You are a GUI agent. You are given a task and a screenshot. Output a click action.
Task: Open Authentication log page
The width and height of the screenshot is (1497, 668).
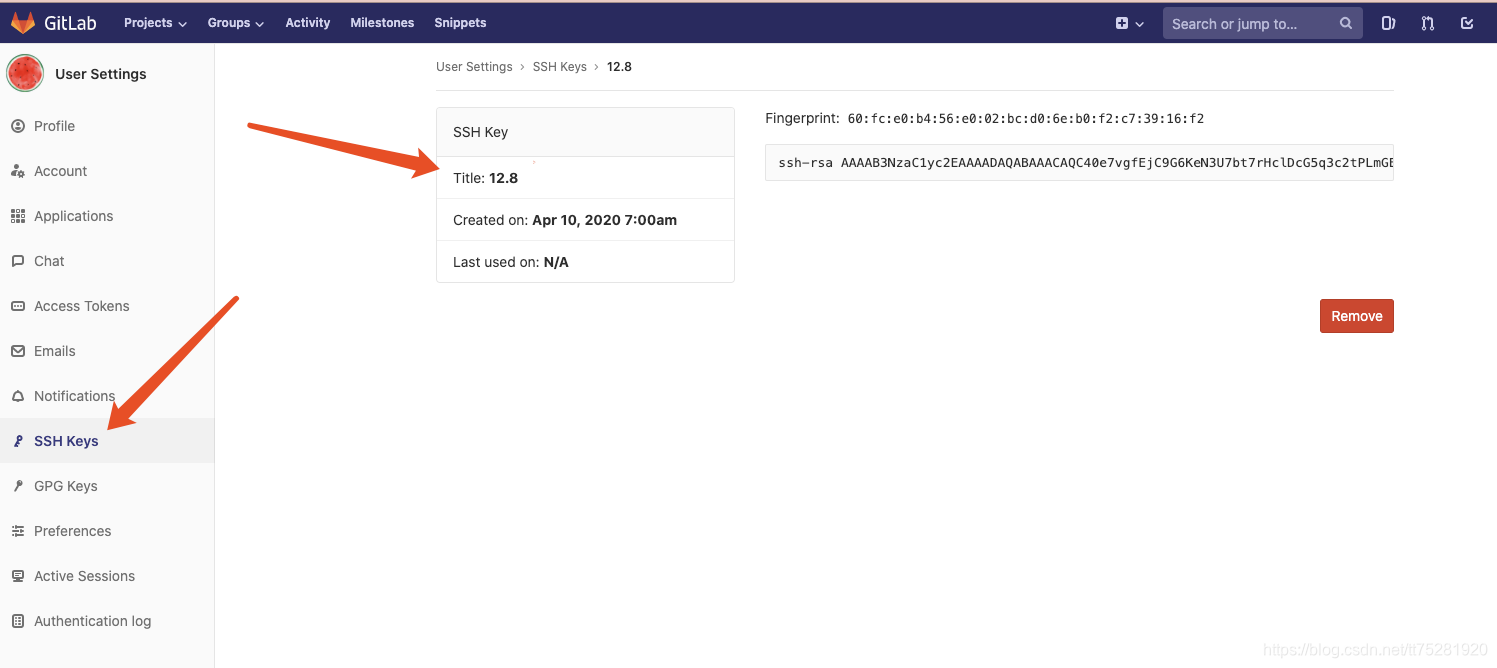click(x=93, y=621)
